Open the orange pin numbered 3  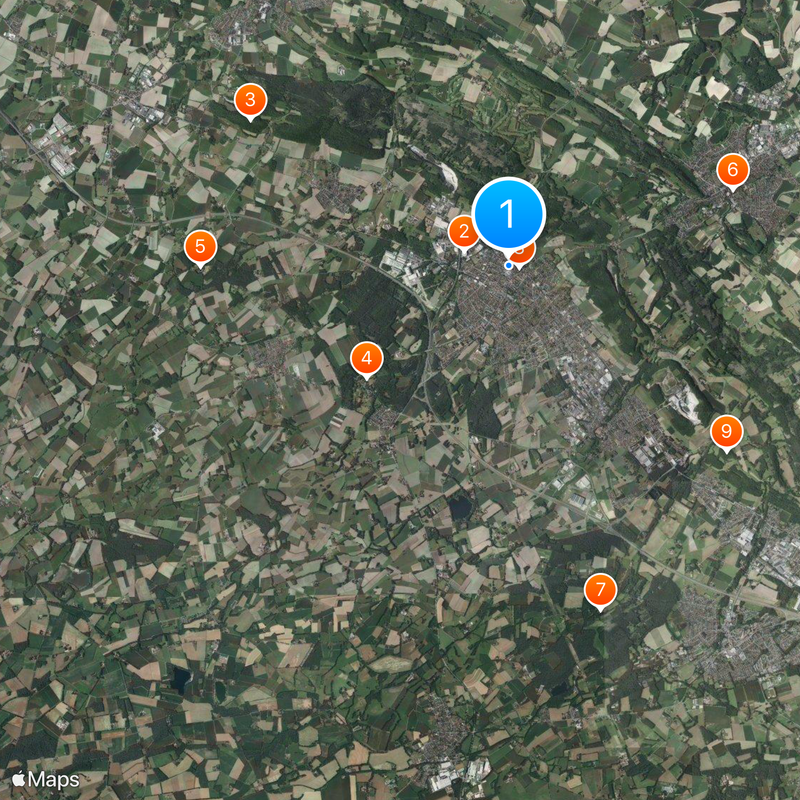point(250,101)
